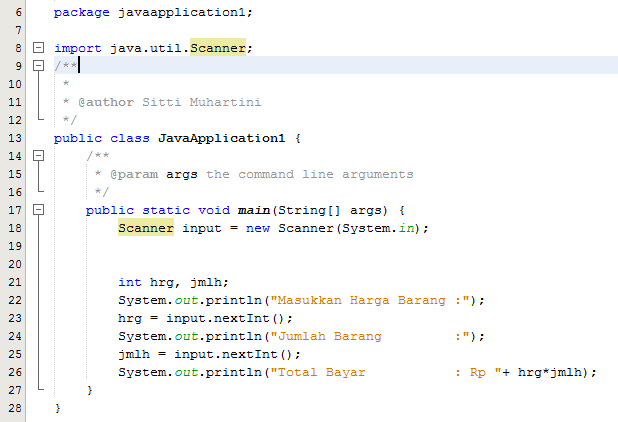Click the import keyword
Image resolution: width=618 pixels, height=422 pixels.
78,48
